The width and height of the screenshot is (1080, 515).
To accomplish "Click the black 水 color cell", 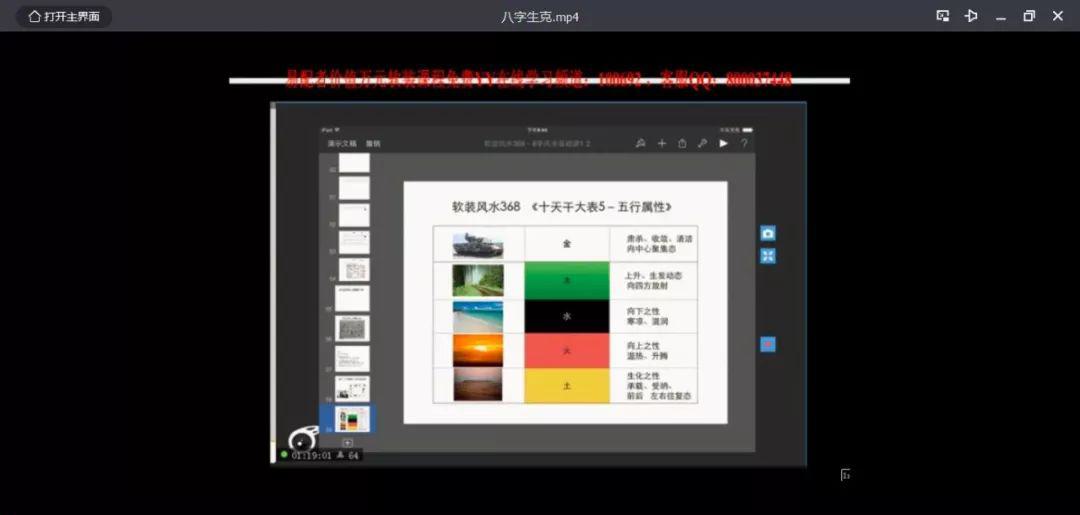I will [x=567, y=317].
